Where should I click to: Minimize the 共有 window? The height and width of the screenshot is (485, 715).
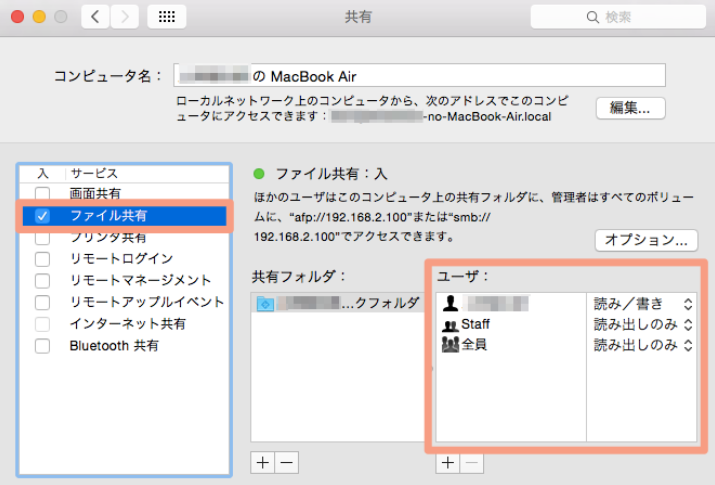coord(39,17)
